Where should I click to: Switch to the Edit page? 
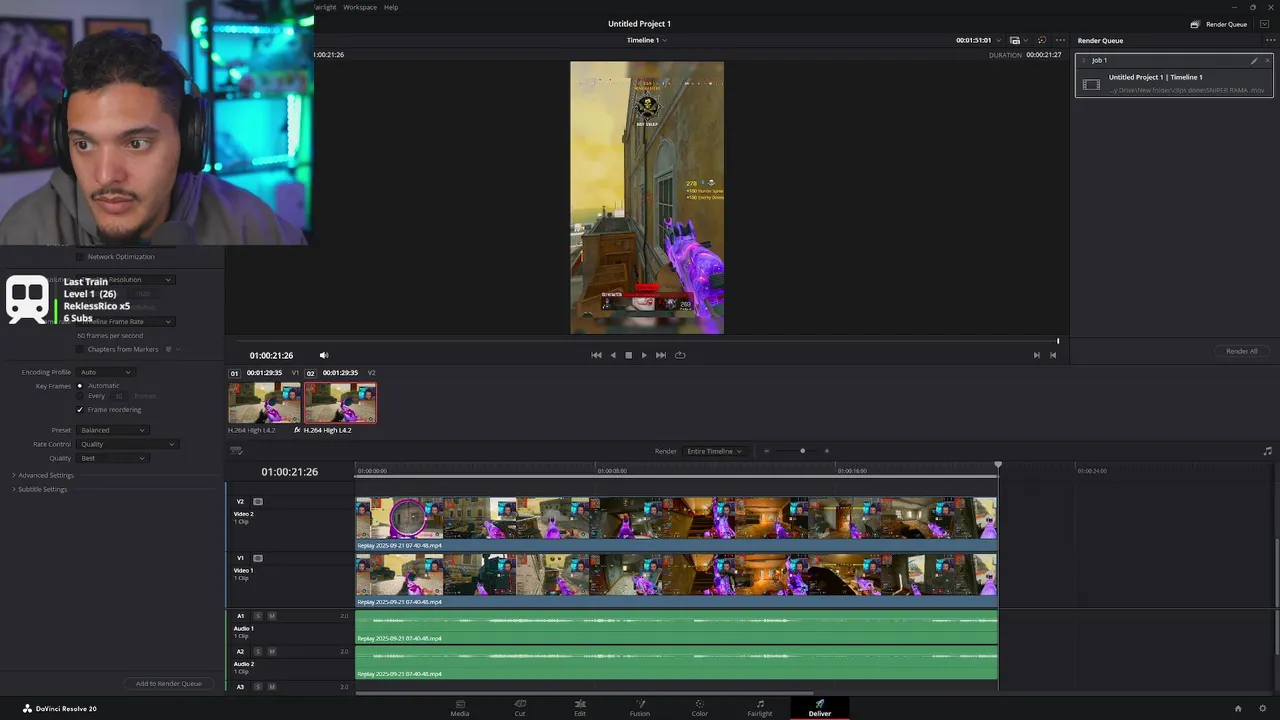coord(580,708)
